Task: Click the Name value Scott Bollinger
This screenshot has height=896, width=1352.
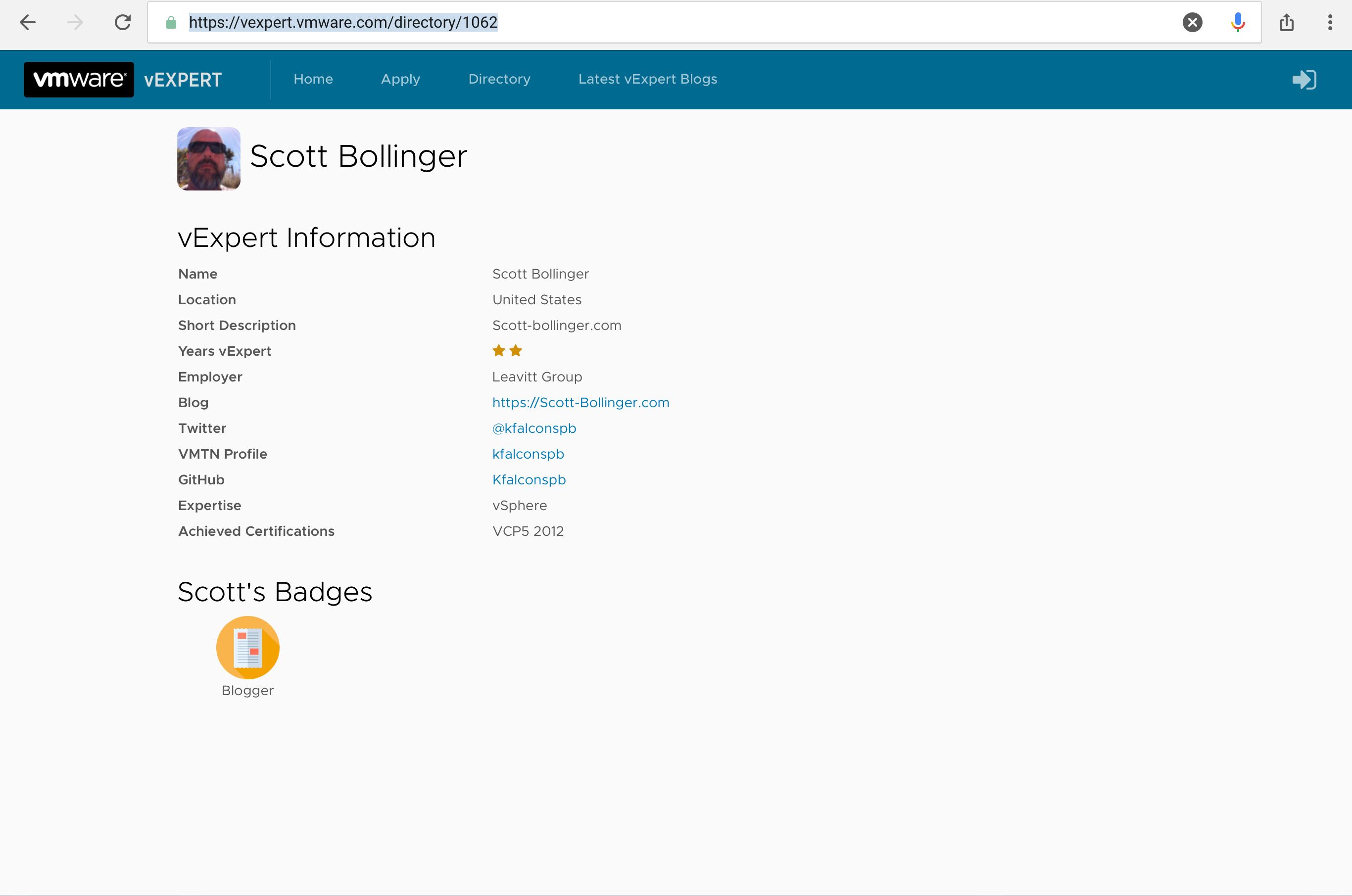Action: click(x=540, y=274)
